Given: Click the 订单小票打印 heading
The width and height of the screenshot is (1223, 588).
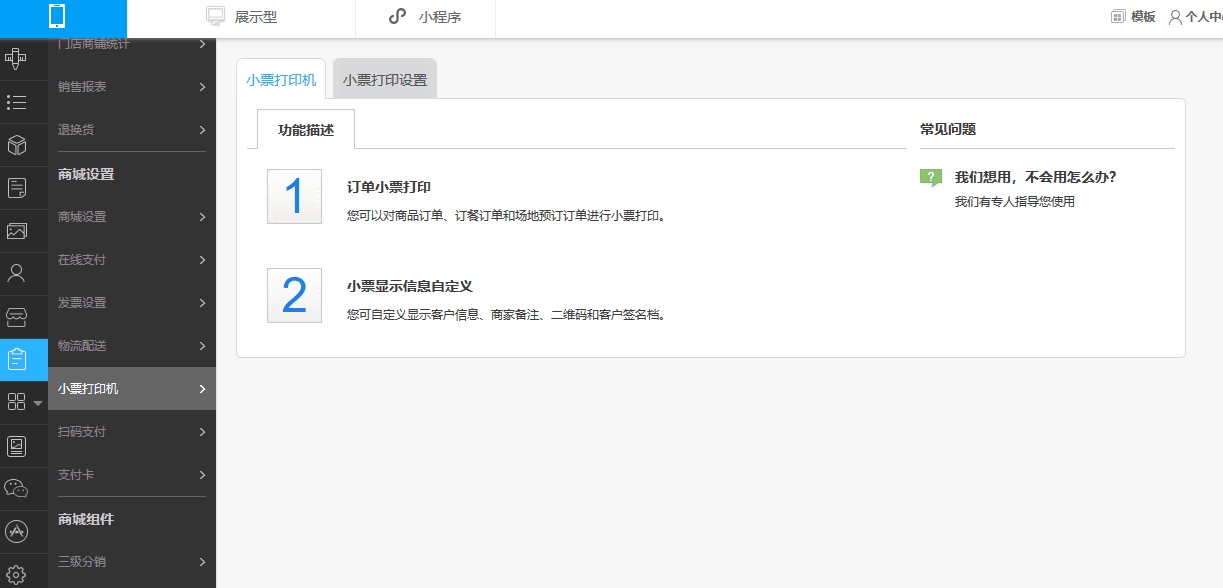Looking at the screenshot, I should (x=389, y=187).
